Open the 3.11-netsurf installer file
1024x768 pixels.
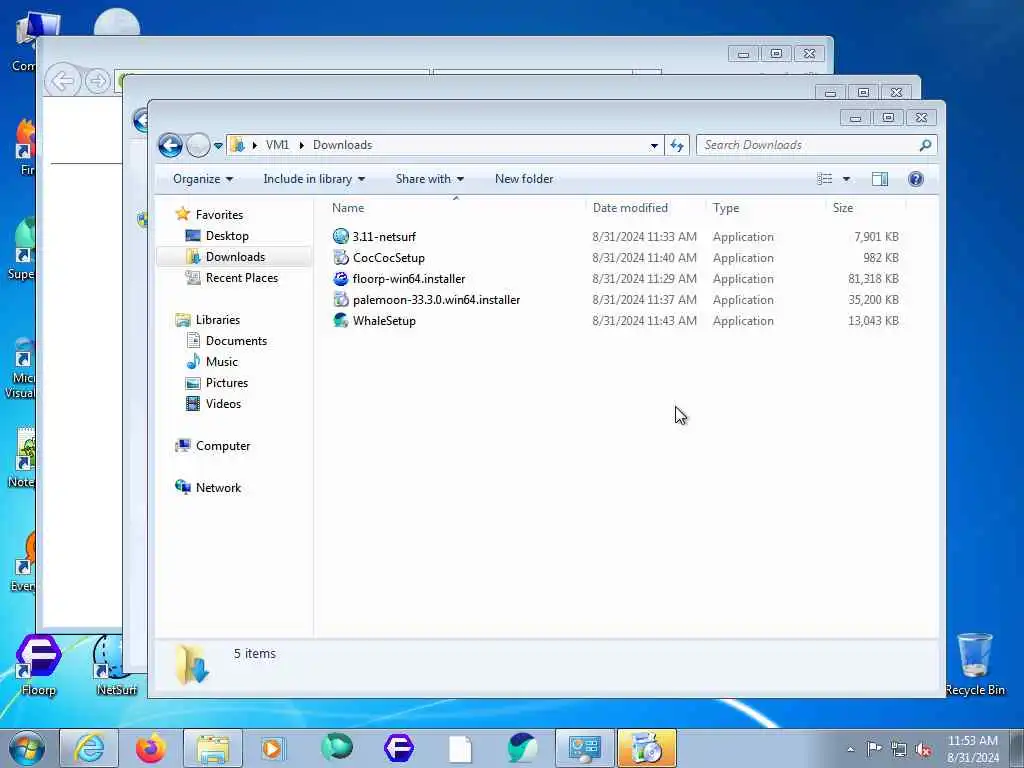tap(384, 236)
